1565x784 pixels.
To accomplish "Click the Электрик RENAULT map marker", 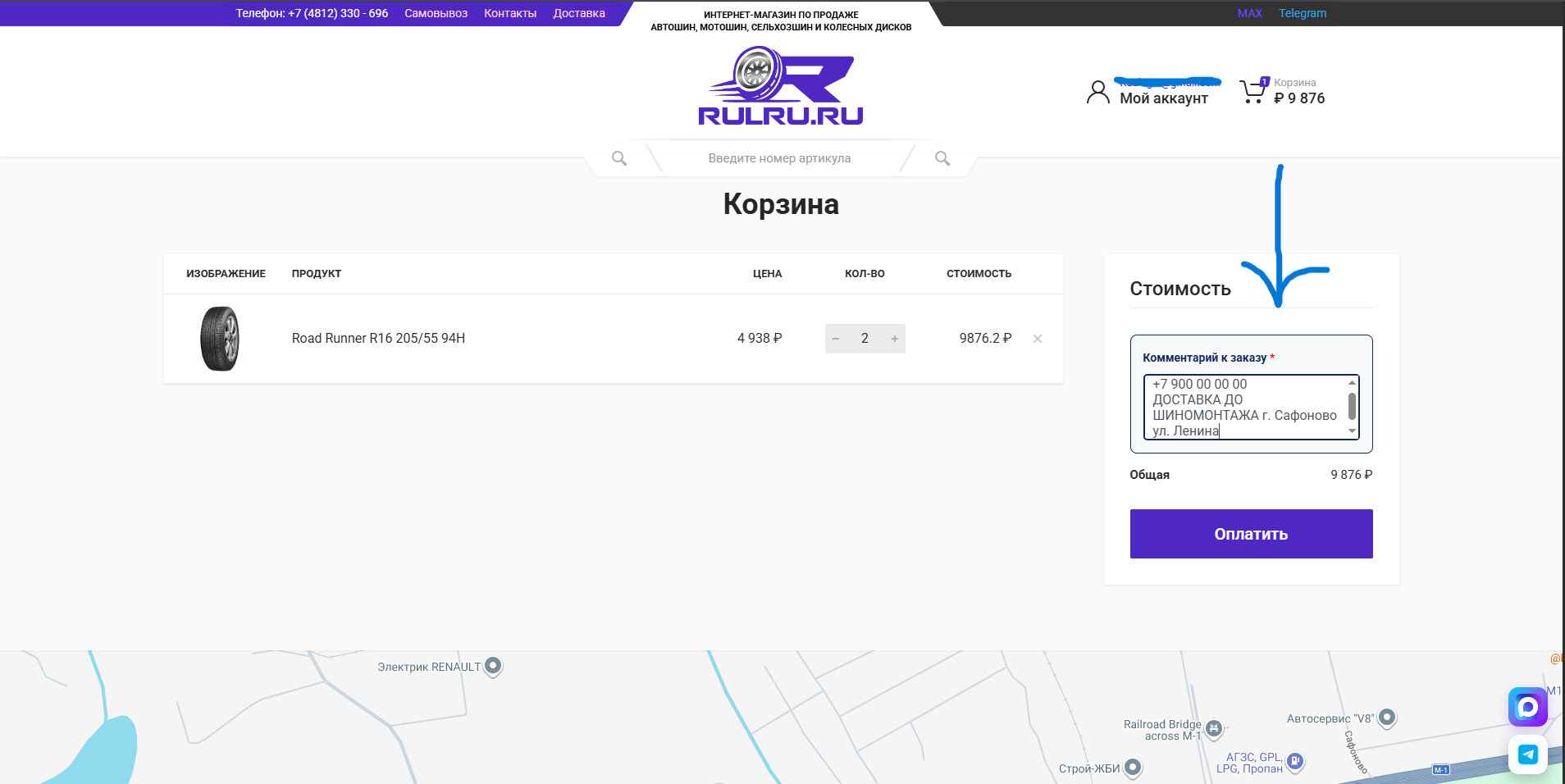I will pos(493,667).
